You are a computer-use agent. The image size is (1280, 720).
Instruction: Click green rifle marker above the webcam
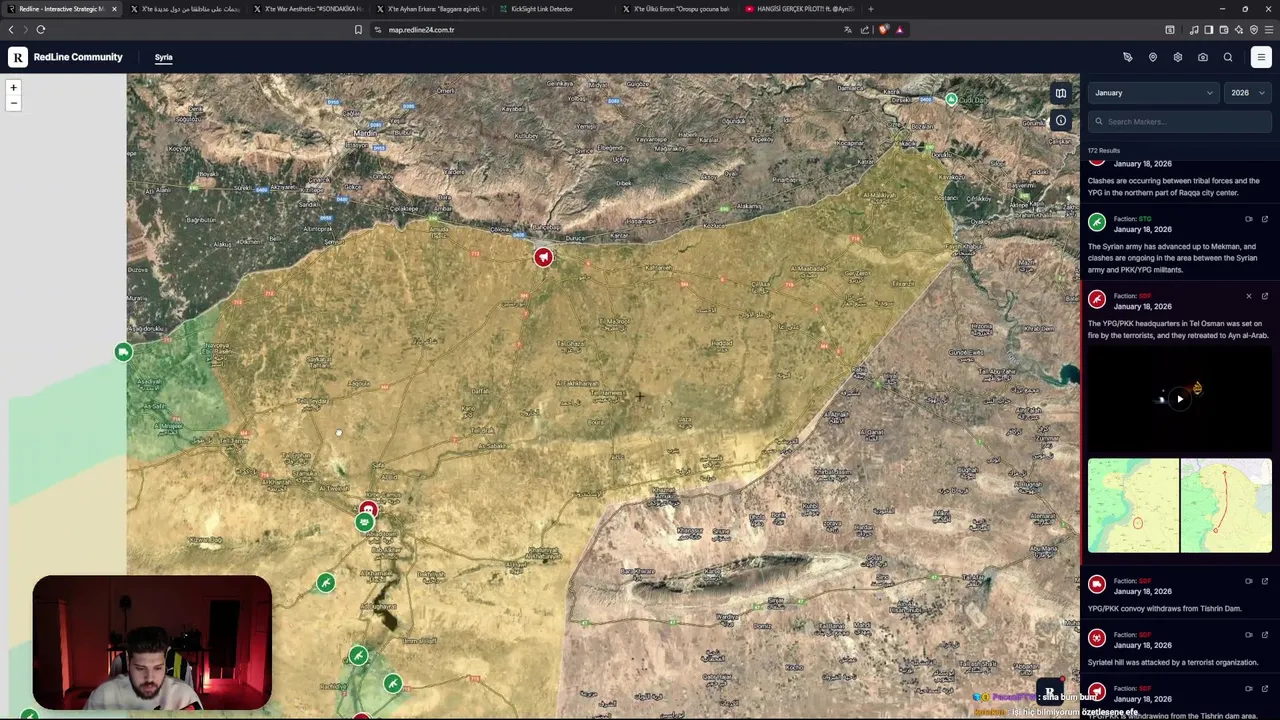[325, 583]
